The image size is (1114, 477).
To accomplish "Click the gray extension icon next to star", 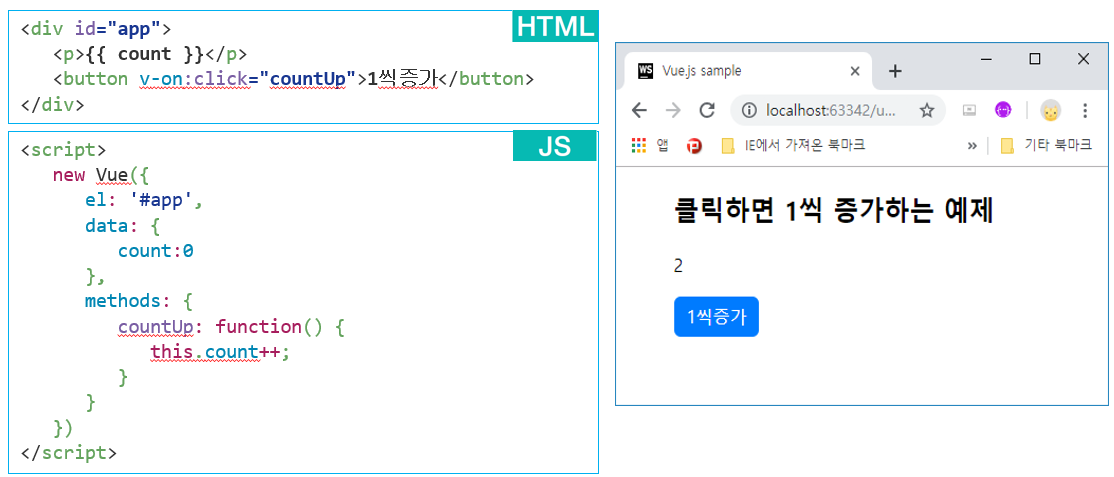I will click(x=969, y=110).
